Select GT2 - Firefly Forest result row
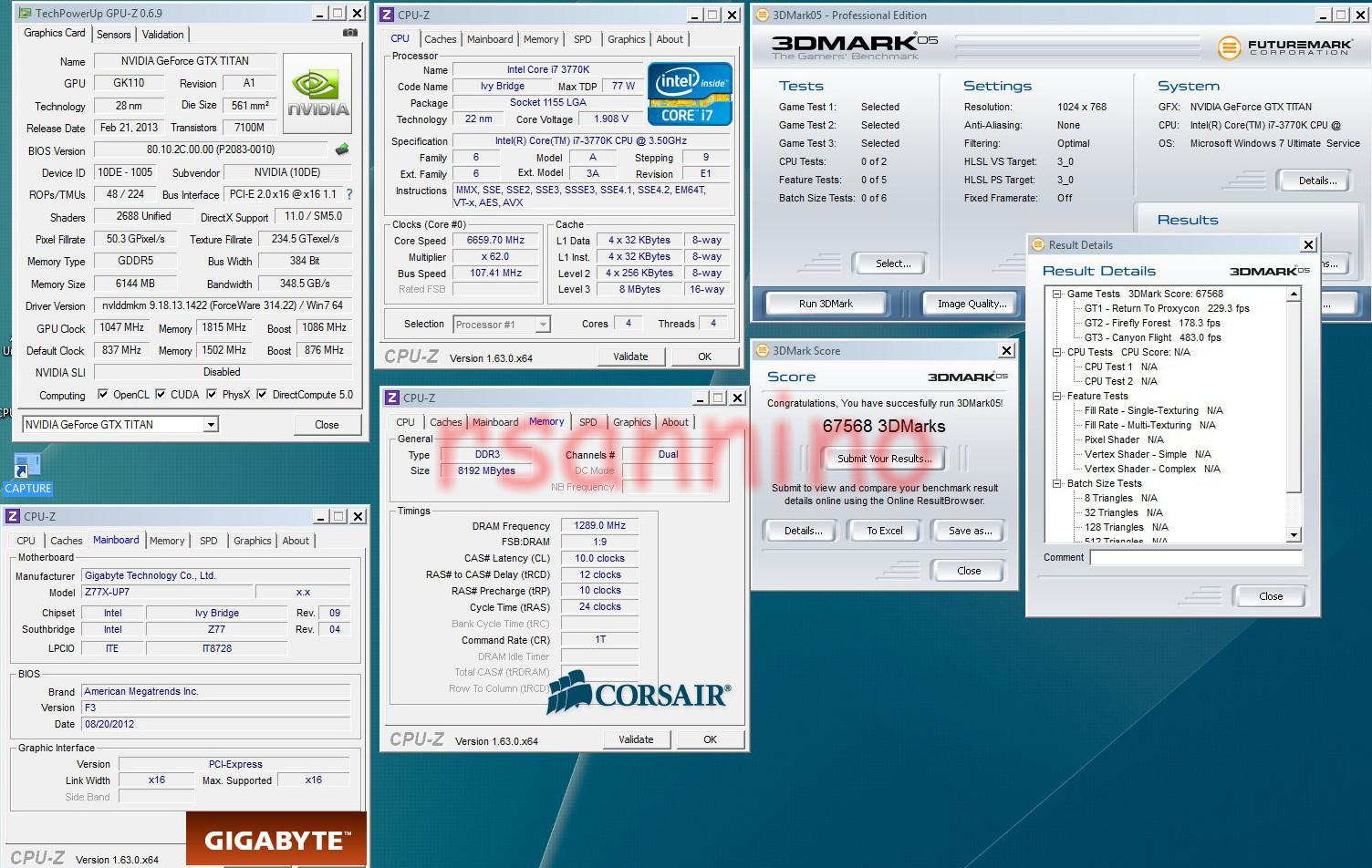Screen dimensions: 1372x868 (1151, 323)
